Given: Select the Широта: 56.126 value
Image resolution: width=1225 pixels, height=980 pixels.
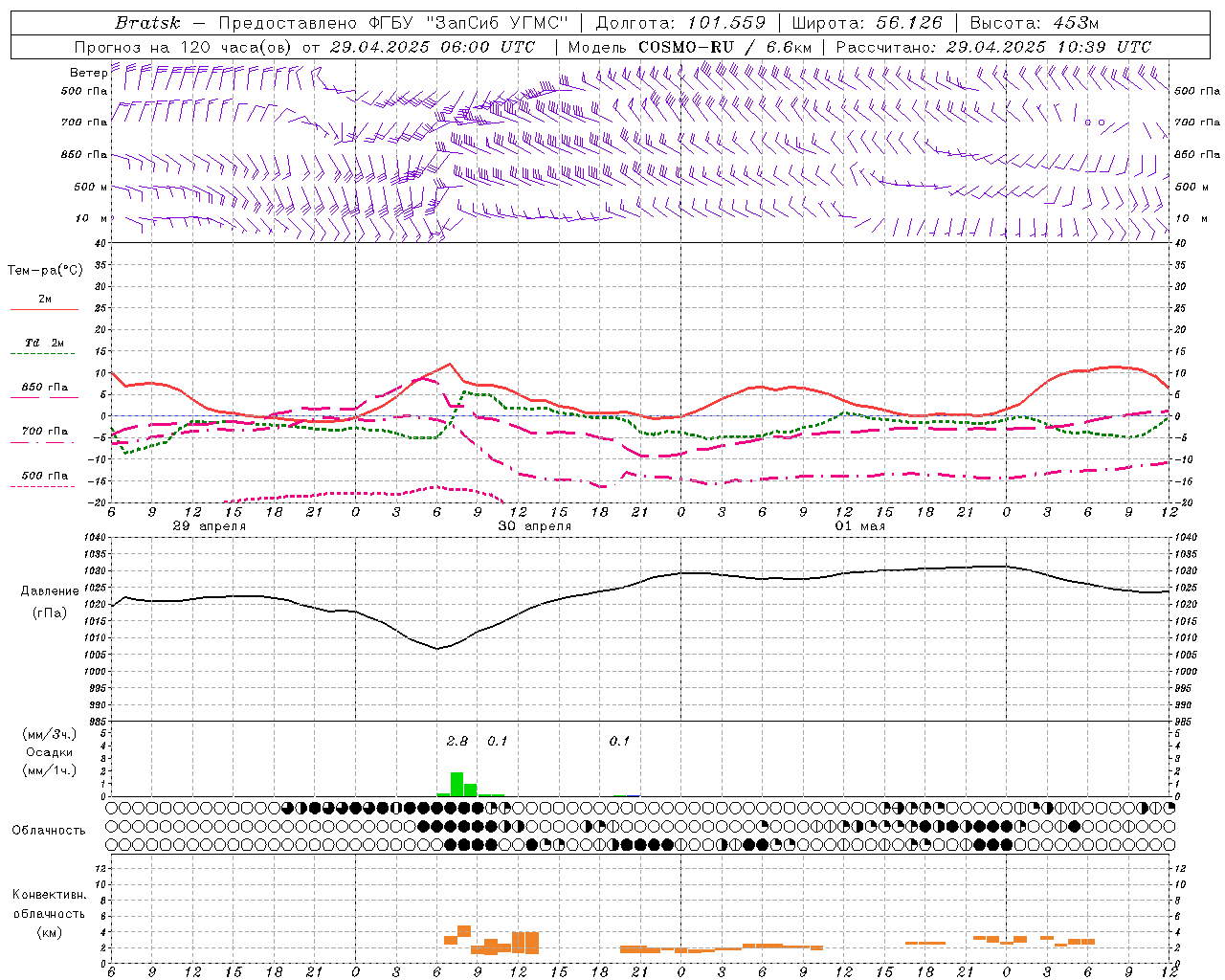Looking at the screenshot, I should pyautogui.click(x=867, y=23).
